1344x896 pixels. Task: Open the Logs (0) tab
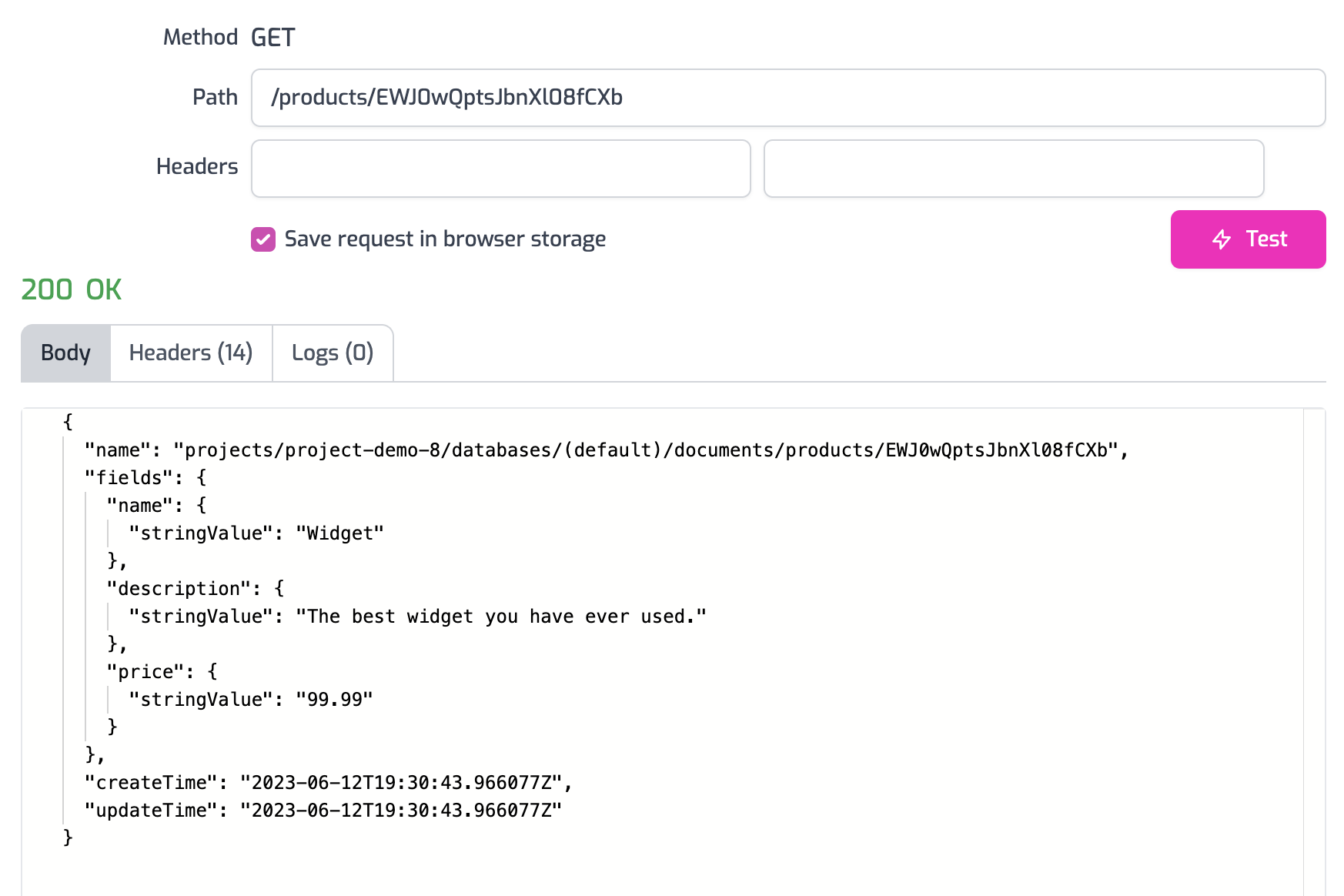tap(333, 353)
